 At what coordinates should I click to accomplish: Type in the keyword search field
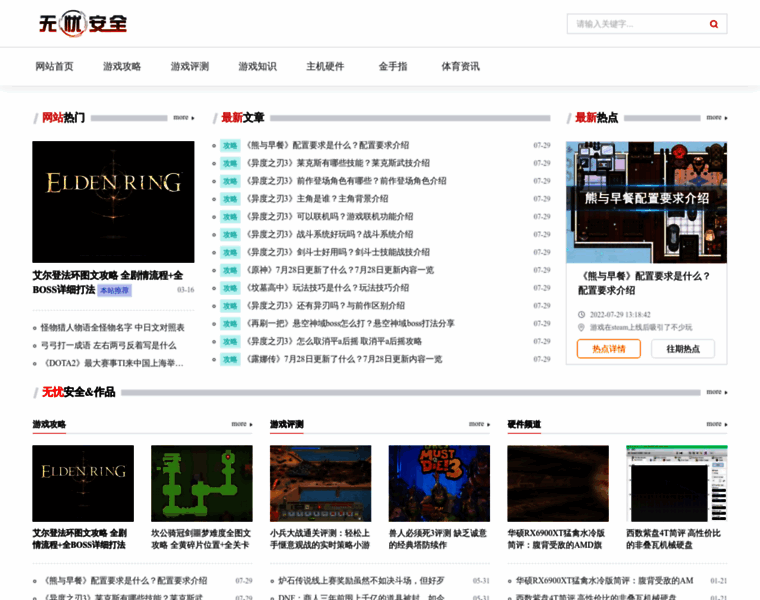pos(636,24)
